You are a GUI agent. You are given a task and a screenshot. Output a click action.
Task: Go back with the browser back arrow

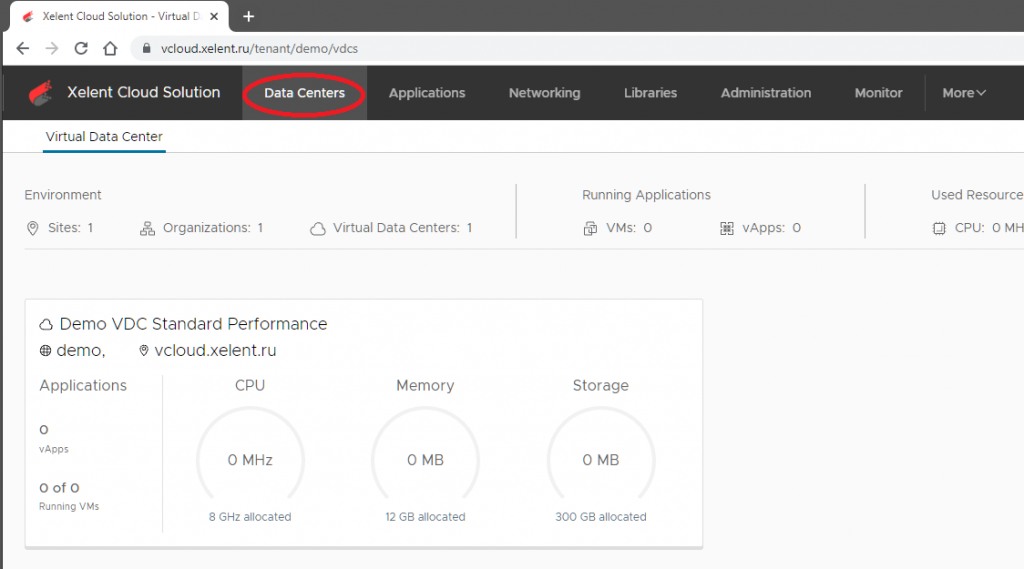23,48
